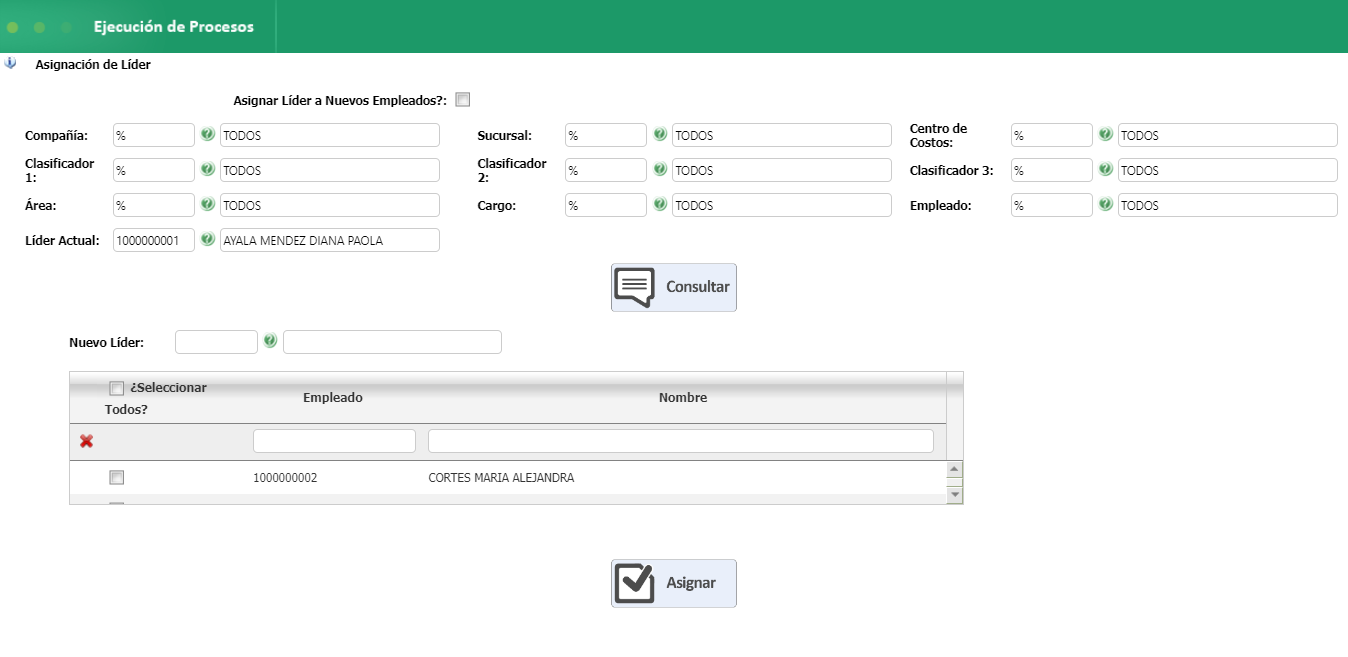Click the Empleado column header

(333, 398)
